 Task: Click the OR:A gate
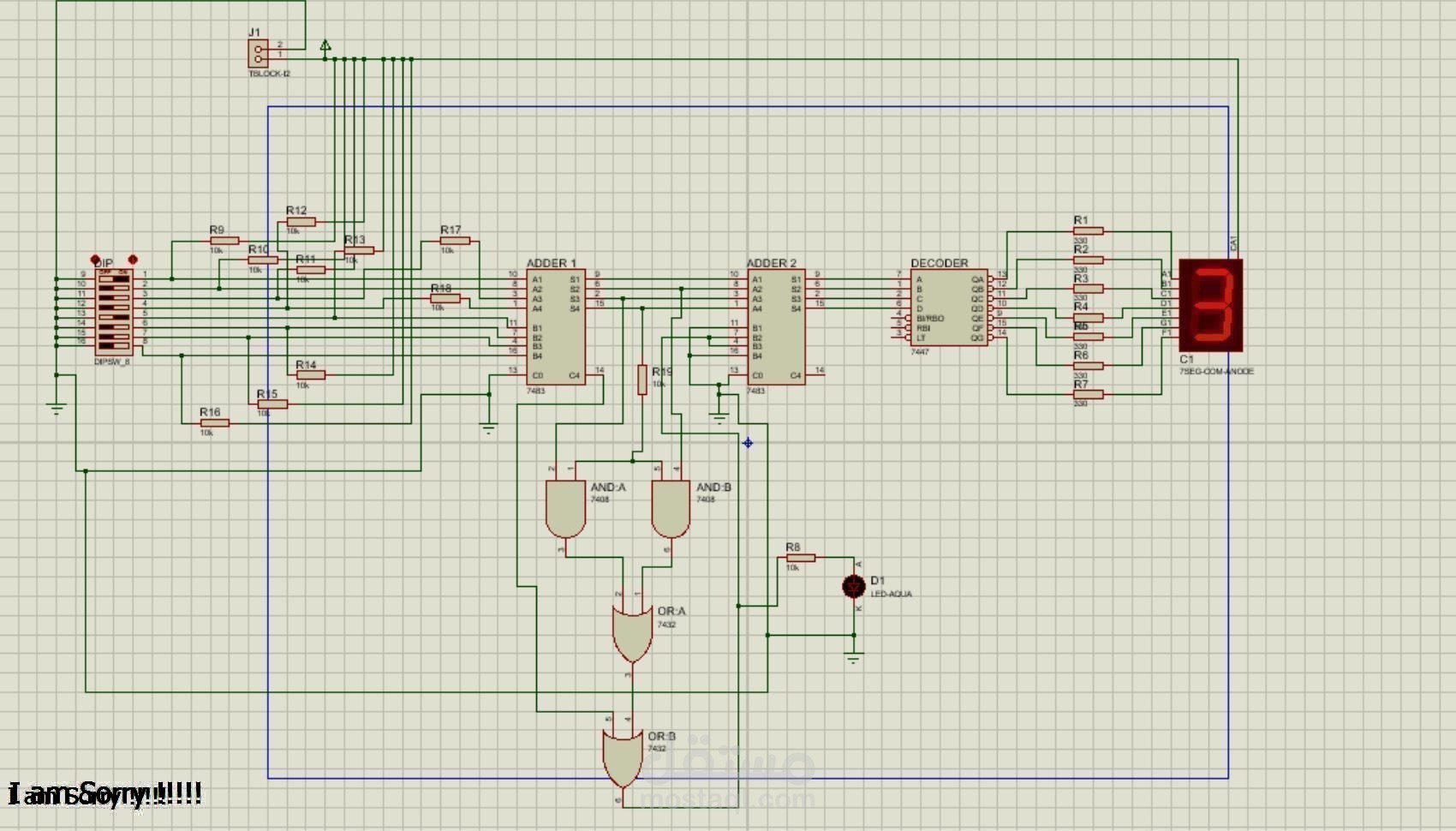(632, 634)
